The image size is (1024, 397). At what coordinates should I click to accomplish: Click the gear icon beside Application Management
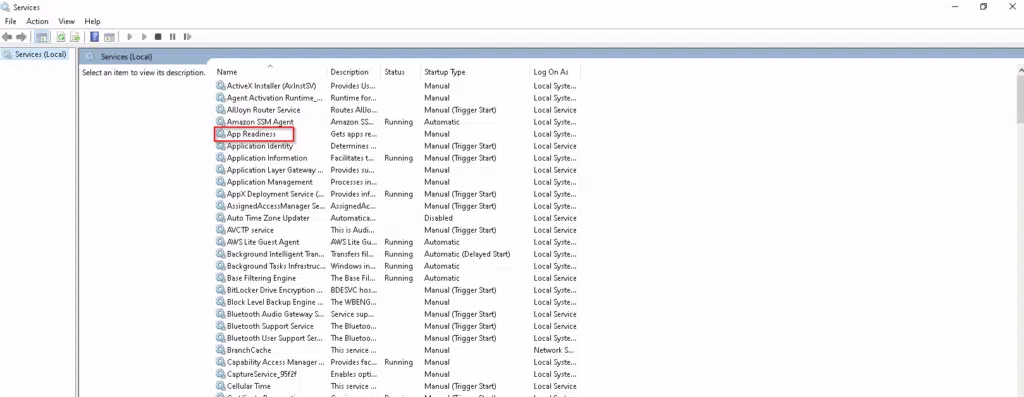point(221,182)
